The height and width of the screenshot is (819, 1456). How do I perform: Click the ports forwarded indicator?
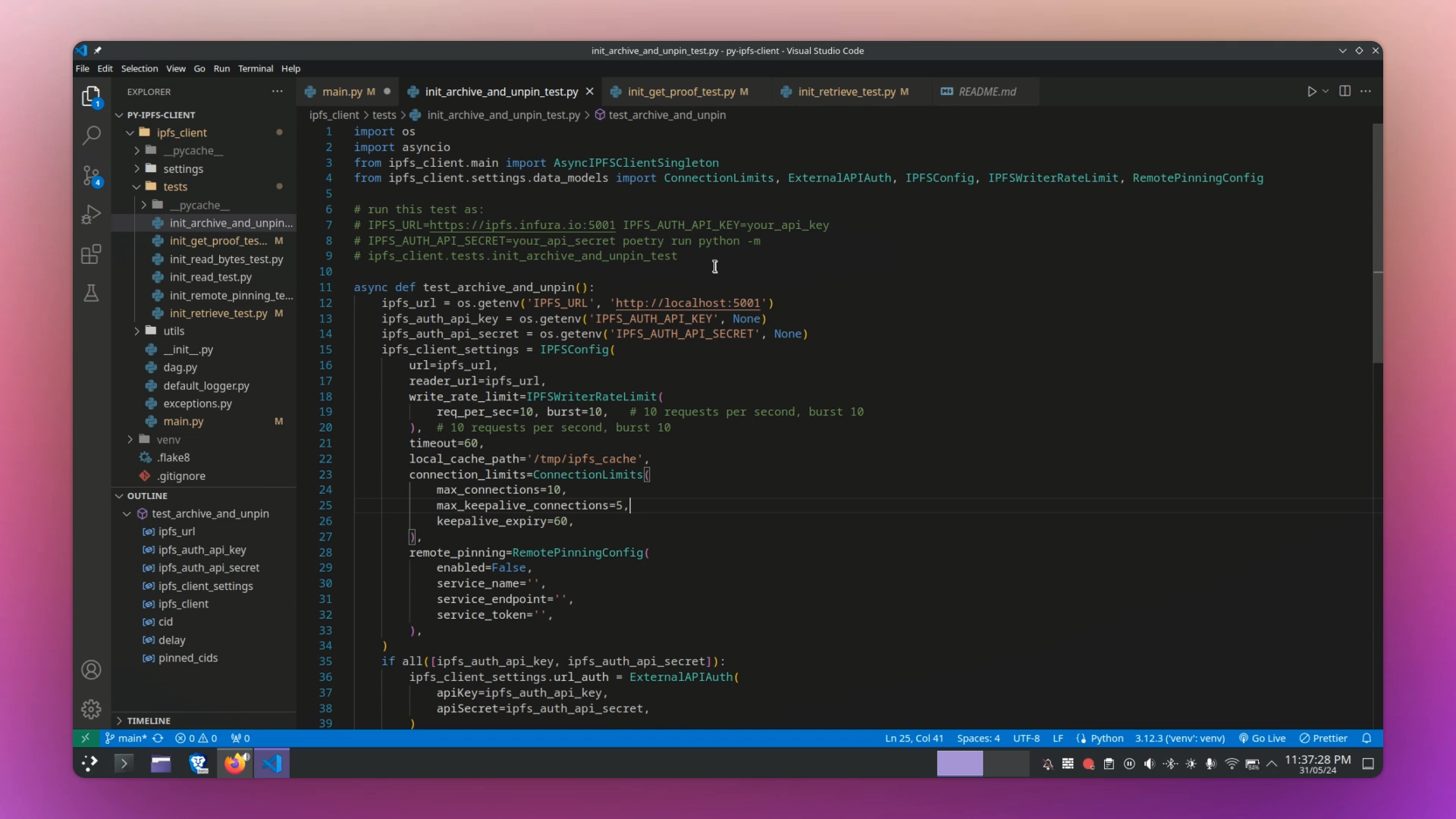[240, 738]
